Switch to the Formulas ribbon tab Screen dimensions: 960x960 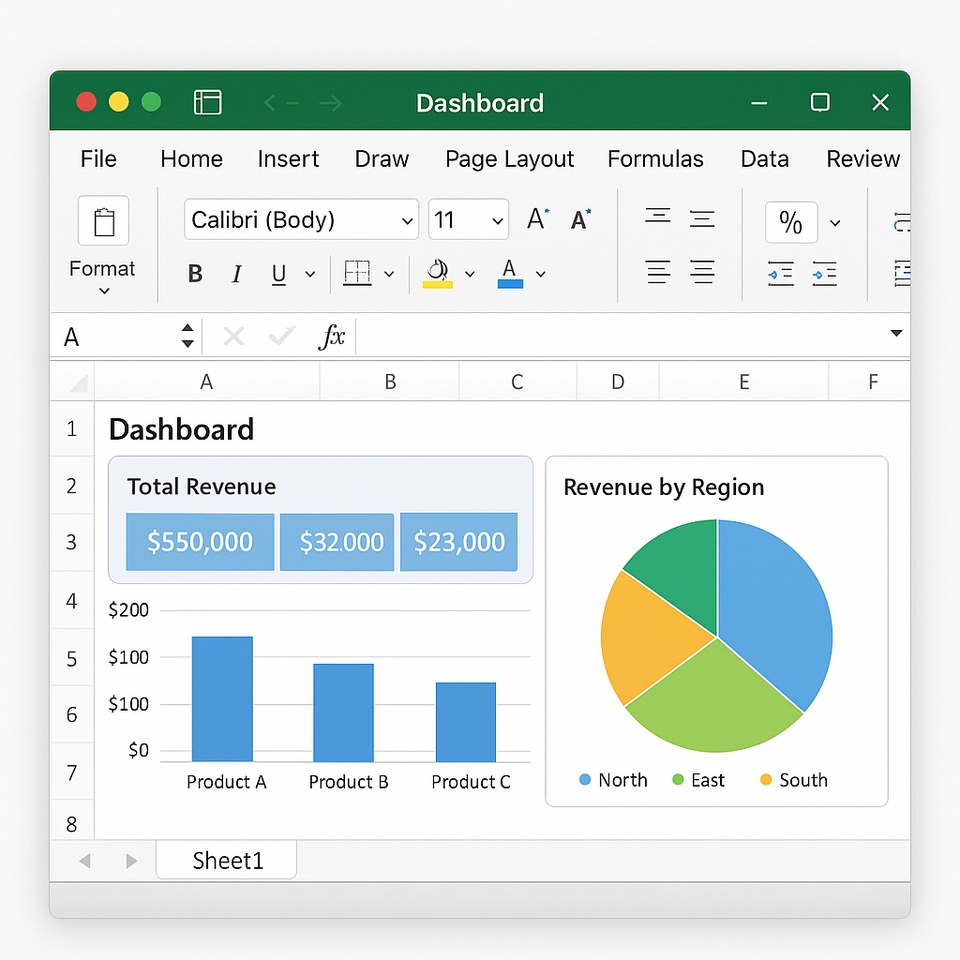point(655,159)
